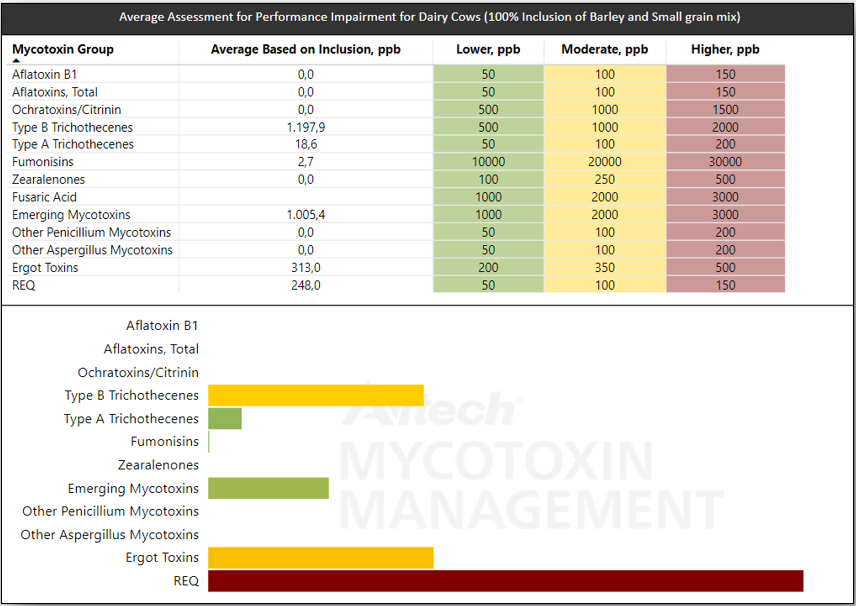856x606 pixels.
Task: Click the Aflatoxin B1 average value 0,0
Action: 306,74
